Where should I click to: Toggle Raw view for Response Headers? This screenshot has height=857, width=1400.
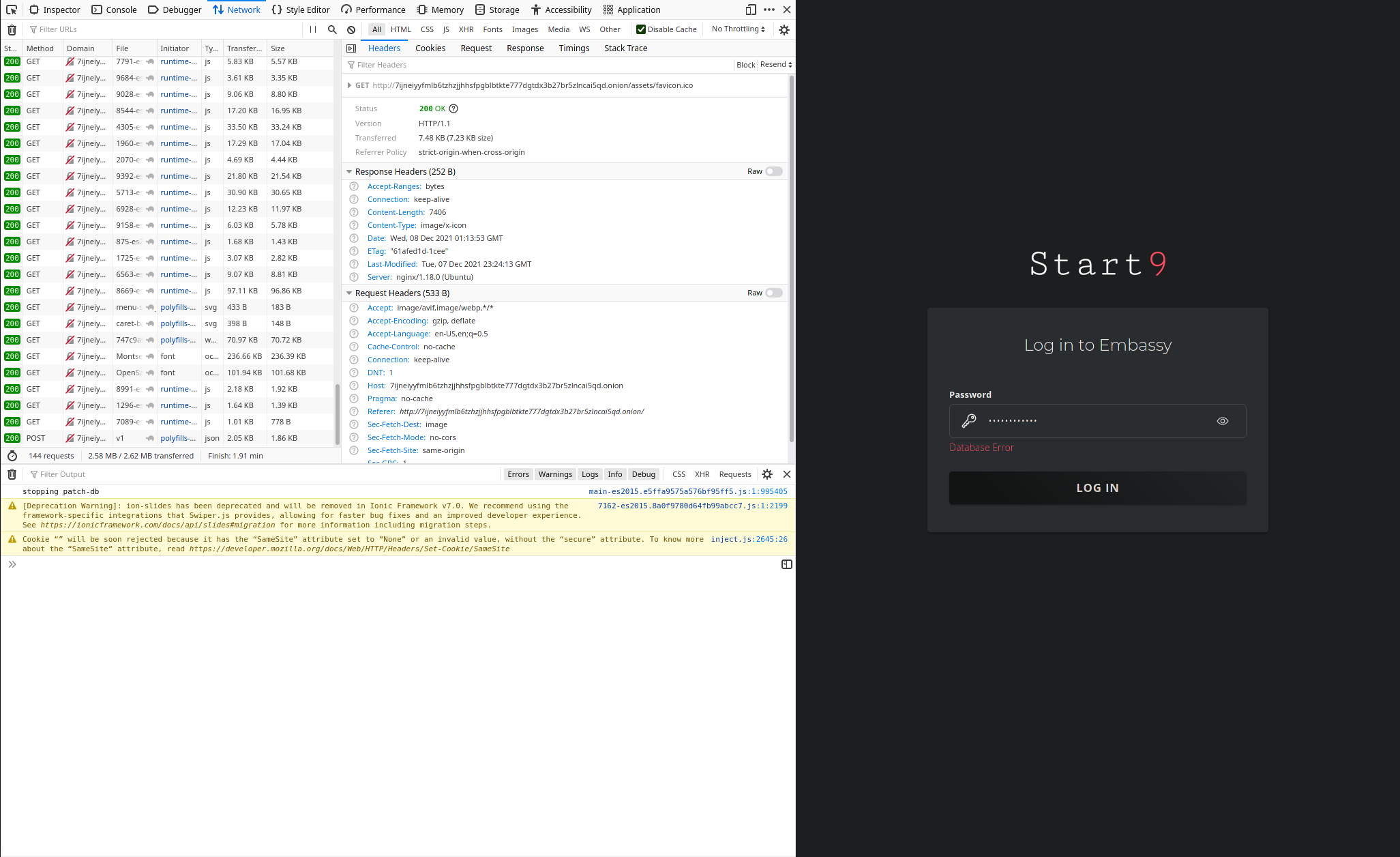tap(773, 171)
